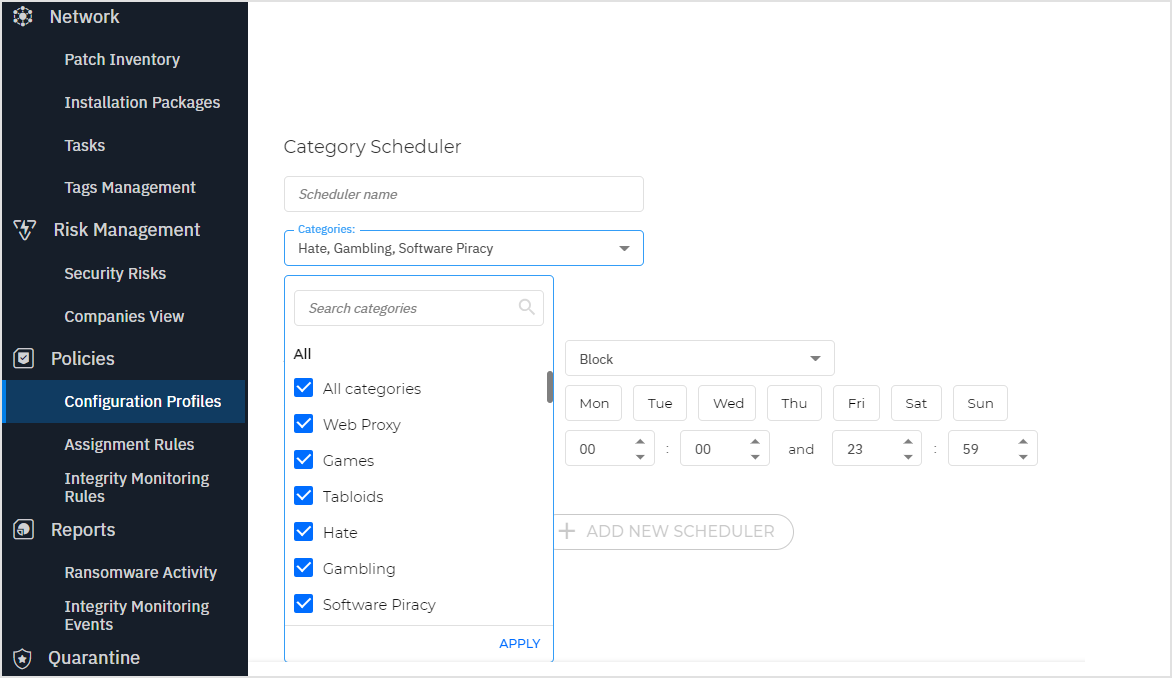Uncheck the Gambling category
Image resolution: width=1172 pixels, height=678 pixels.
(x=303, y=568)
